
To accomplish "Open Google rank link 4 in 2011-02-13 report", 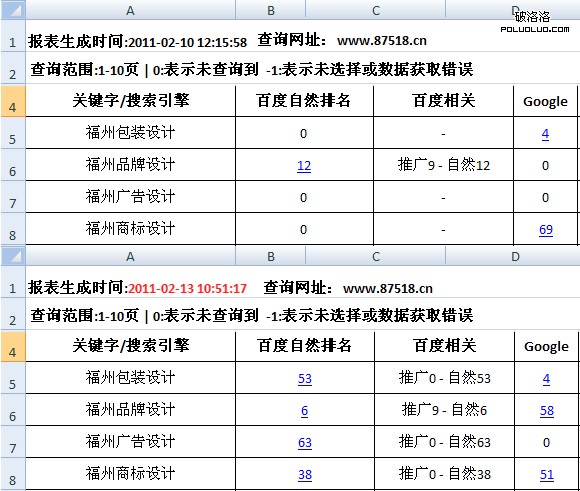I will [546, 379].
